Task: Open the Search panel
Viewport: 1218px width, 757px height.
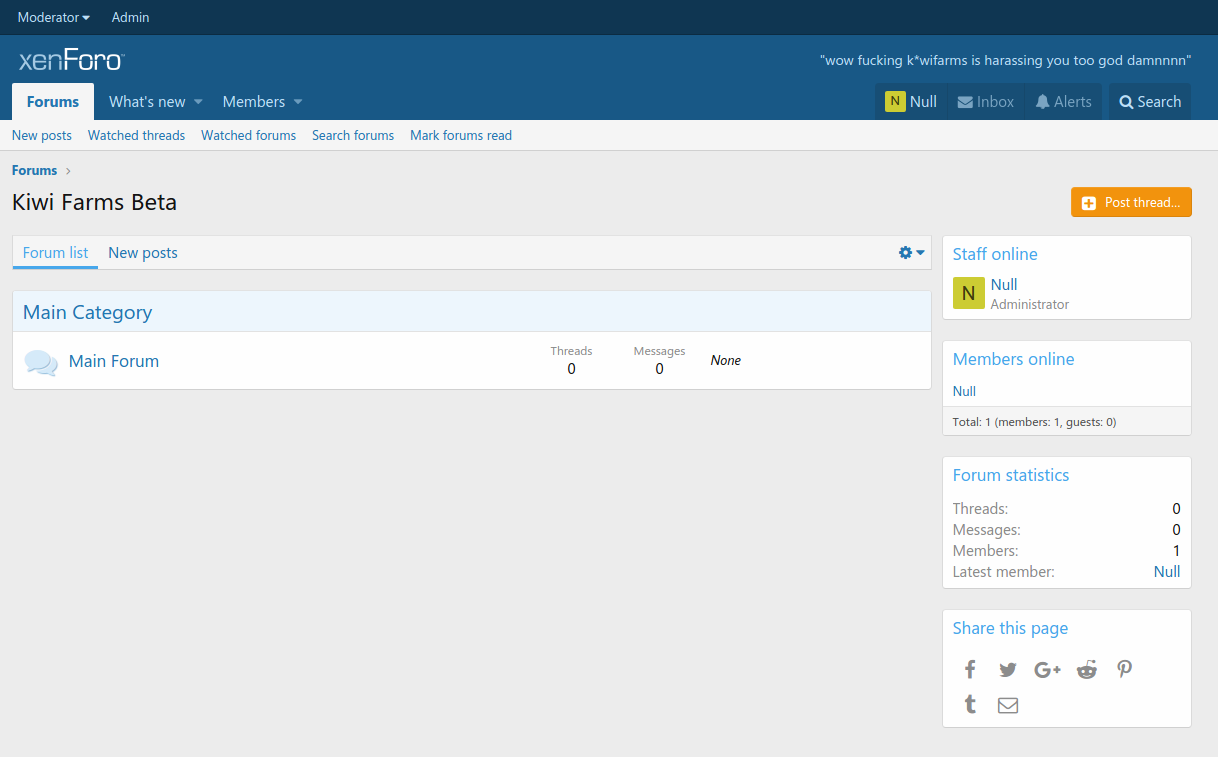Action: pos(1150,102)
